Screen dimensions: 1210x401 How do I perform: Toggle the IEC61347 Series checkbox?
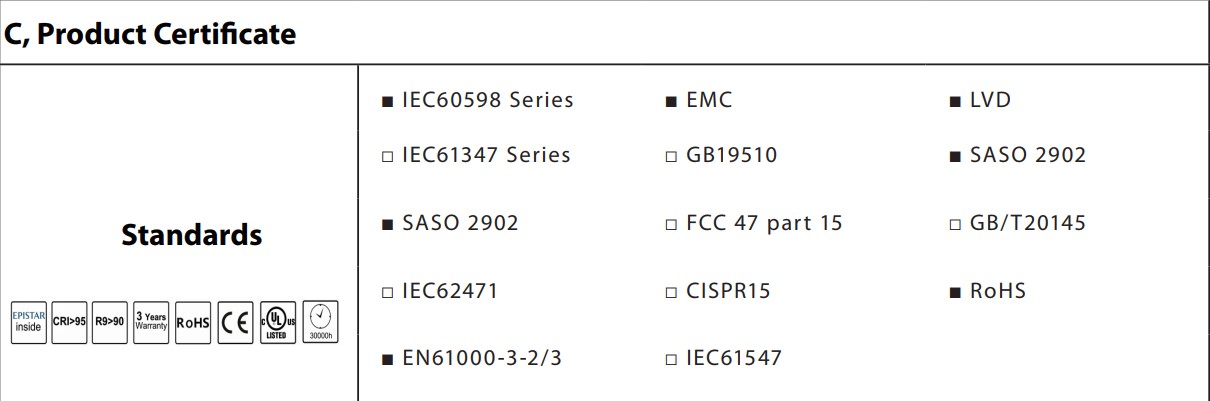[388, 156]
